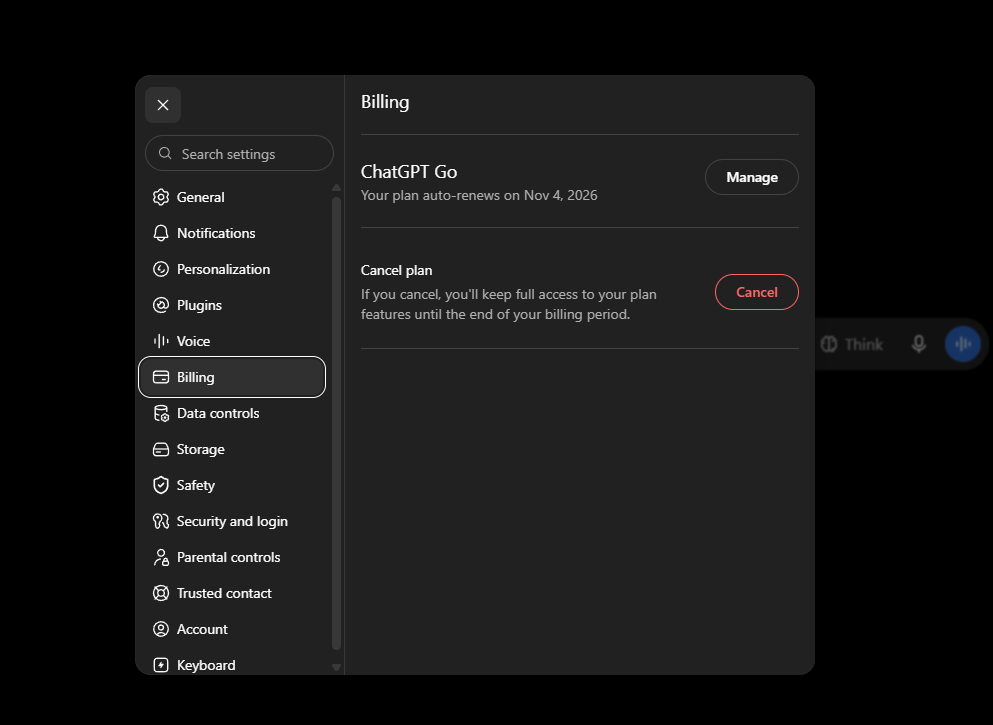Click the Parental controls person-lock icon
Screen dimensions: 993x725
tap(161, 557)
